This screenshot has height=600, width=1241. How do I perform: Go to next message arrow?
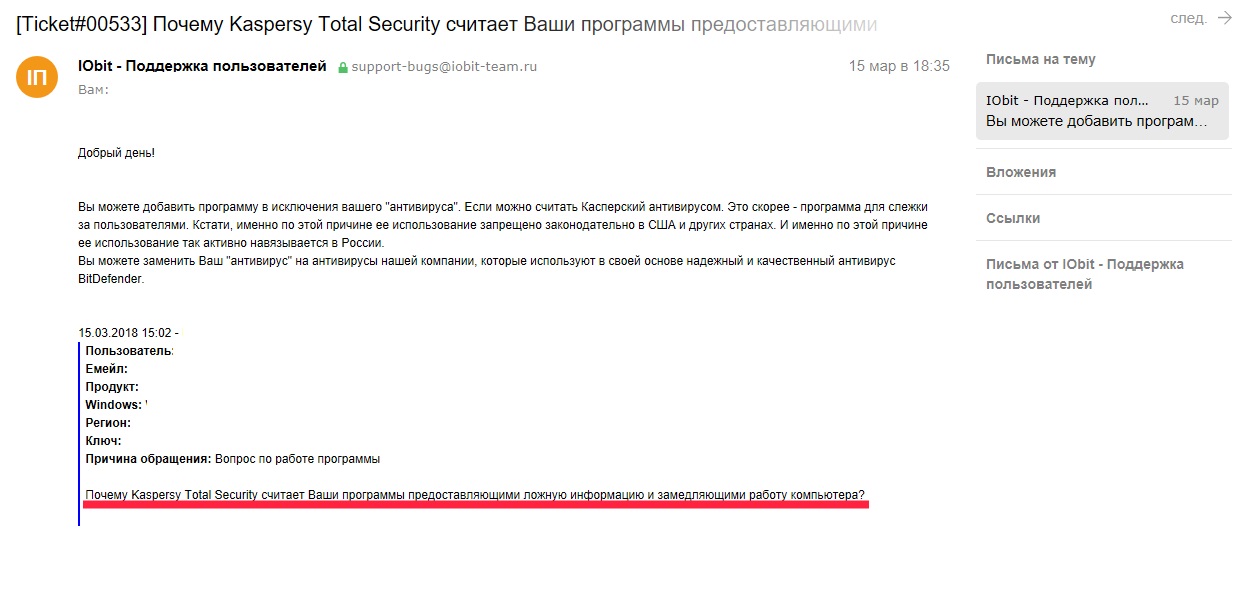1225,18
